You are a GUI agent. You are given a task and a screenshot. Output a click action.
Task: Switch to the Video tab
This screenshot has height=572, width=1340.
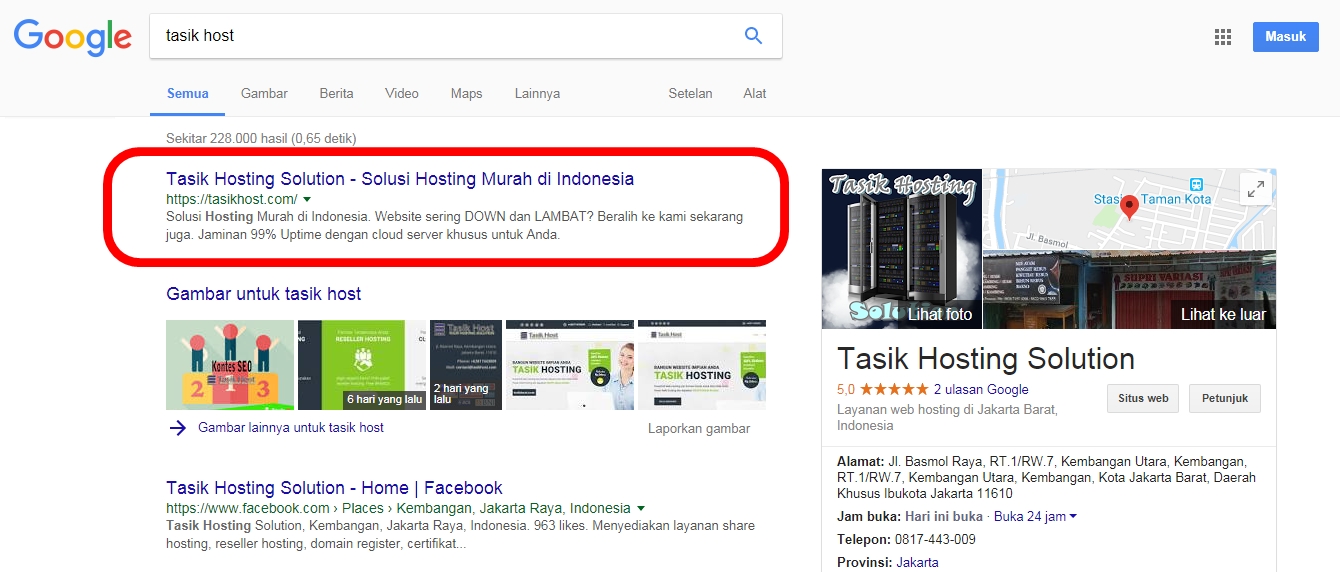click(402, 93)
